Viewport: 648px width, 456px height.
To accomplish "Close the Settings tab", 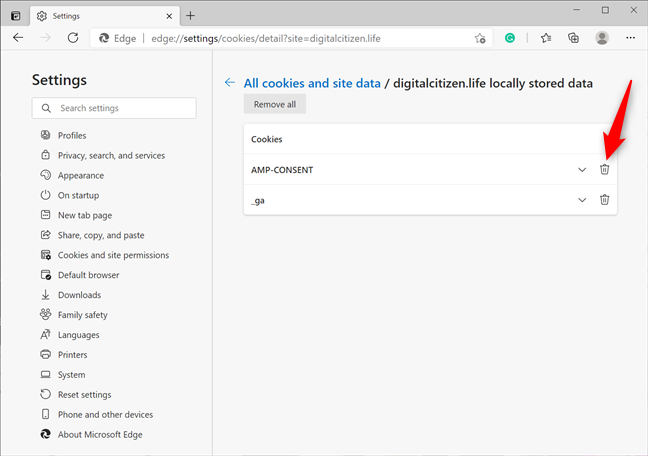I will click(x=169, y=16).
